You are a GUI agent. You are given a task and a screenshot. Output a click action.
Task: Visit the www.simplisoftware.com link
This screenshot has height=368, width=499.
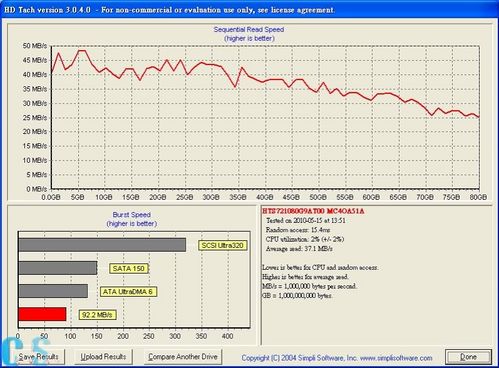point(396,358)
